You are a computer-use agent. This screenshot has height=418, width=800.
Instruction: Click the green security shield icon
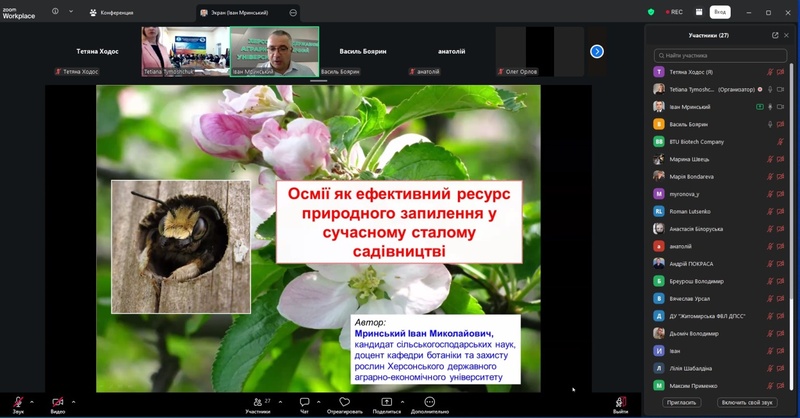[651, 12]
